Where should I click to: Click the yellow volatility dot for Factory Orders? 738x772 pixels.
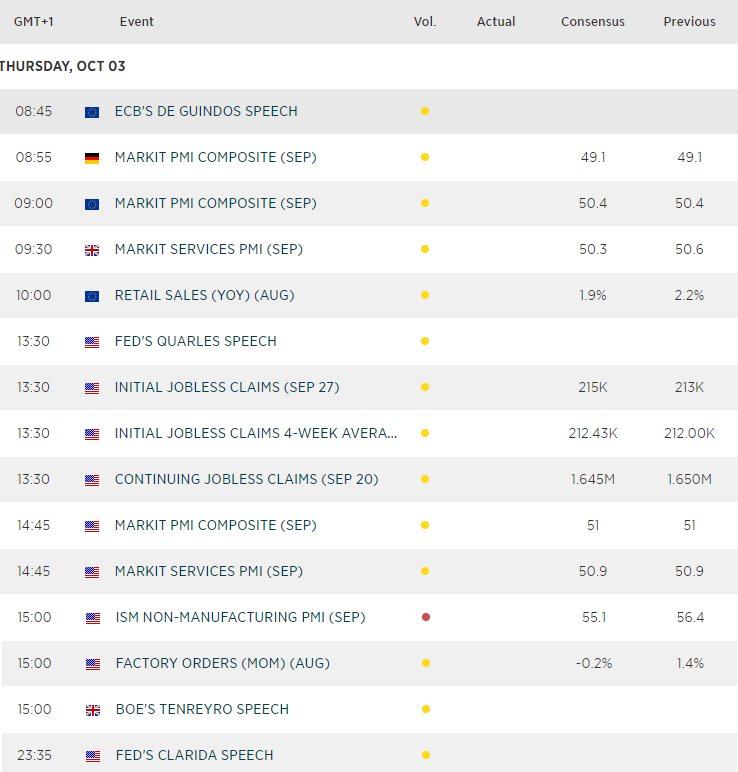pos(425,663)
